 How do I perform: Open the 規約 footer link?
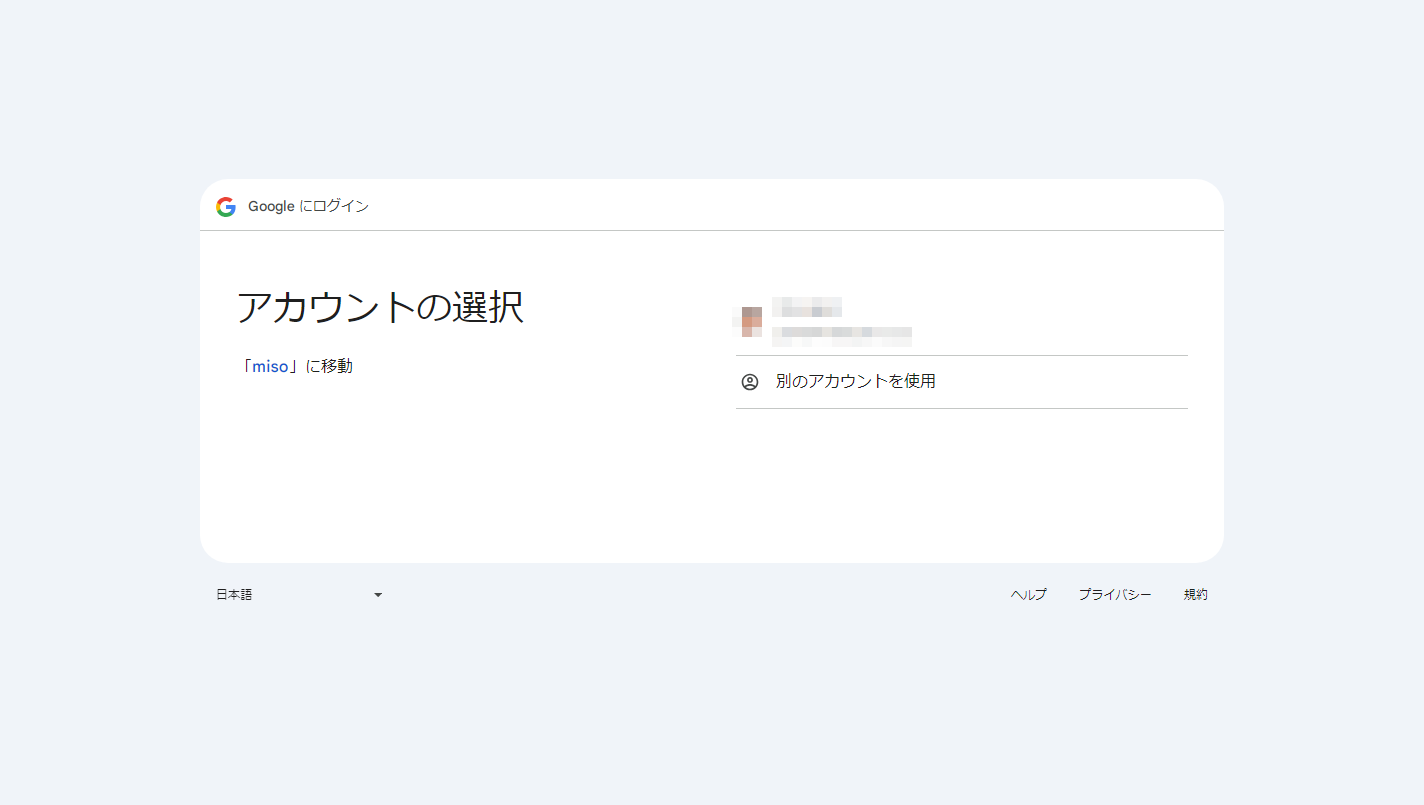click(x=1195, y=595)
